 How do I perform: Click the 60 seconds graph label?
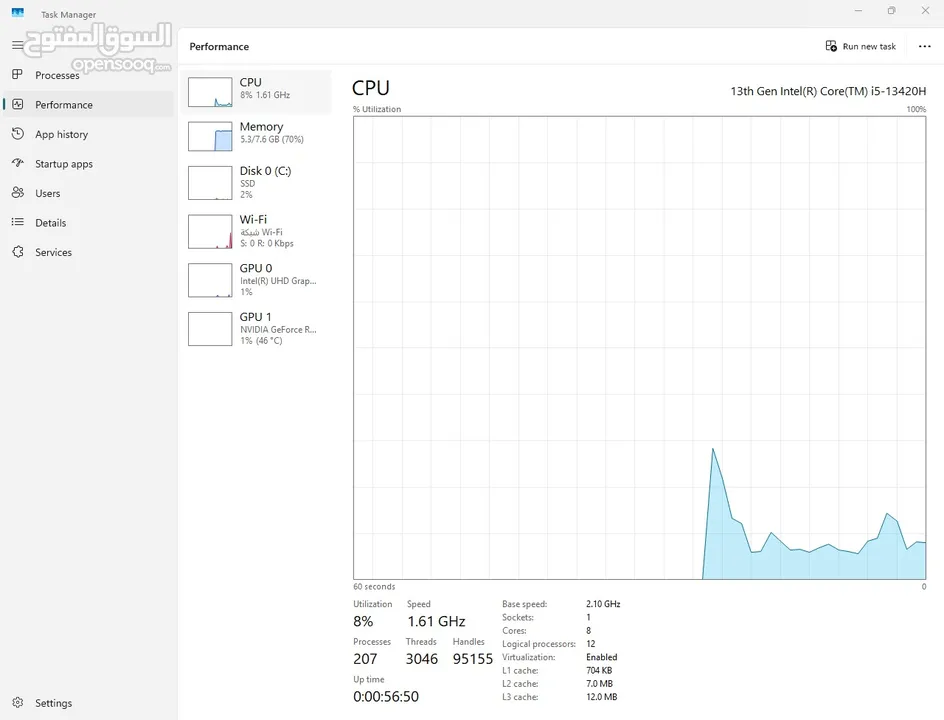[x=374, y=586]
